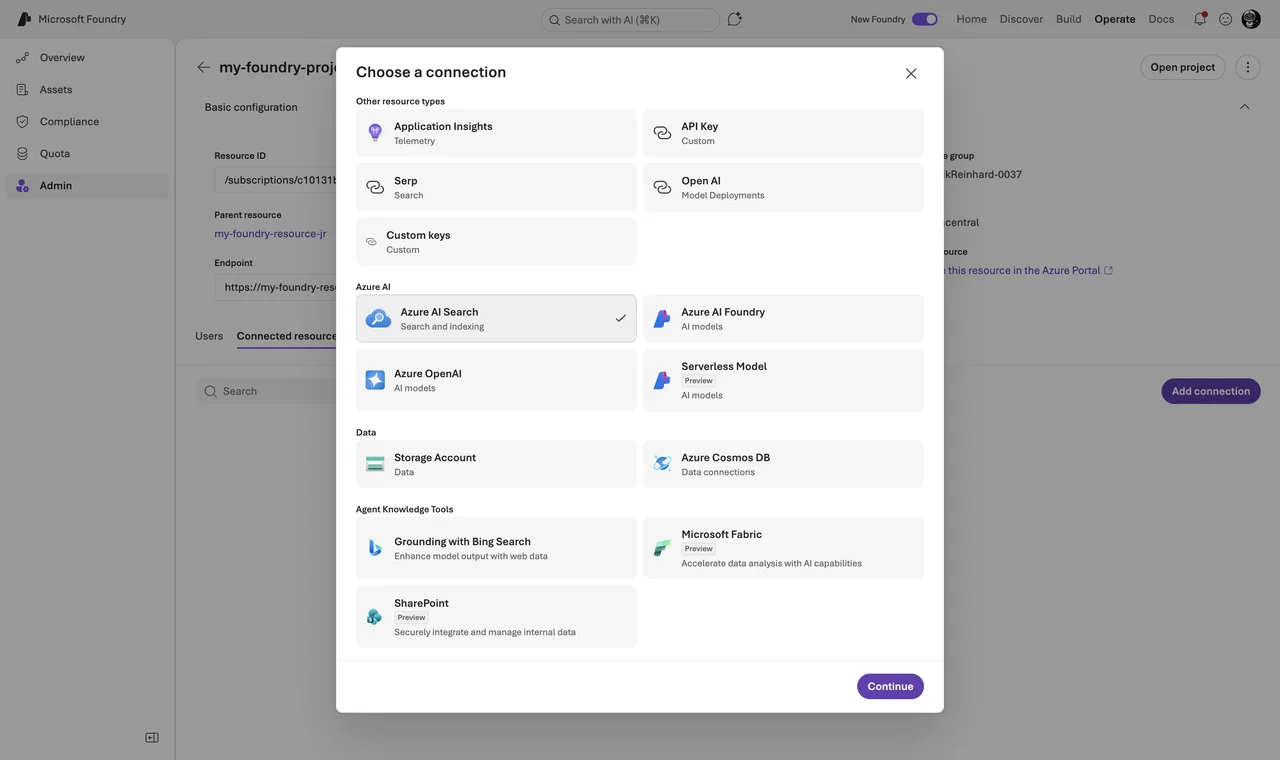Viewport: 1280px width, 760px height.
Task: Open Docs in top navigation
Action: point(1161,19)
